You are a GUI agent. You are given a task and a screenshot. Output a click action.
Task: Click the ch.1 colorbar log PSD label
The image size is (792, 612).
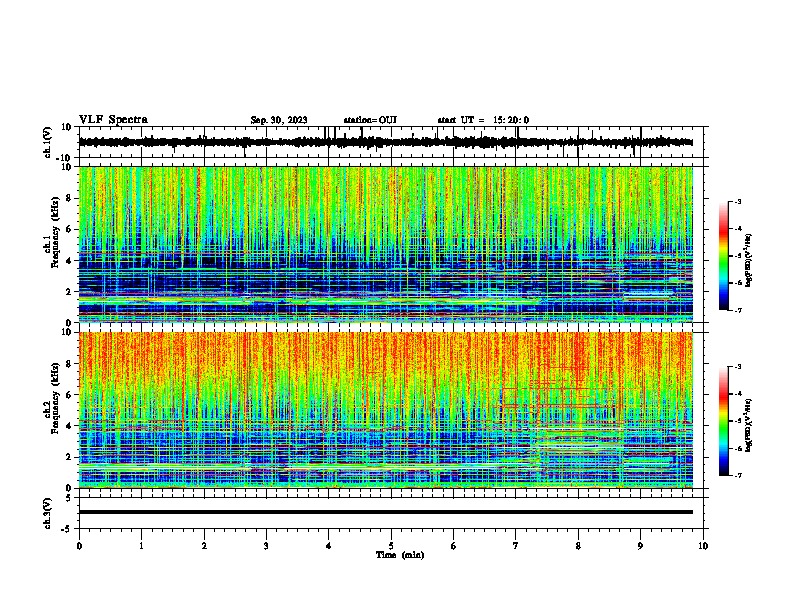(749, 260)
